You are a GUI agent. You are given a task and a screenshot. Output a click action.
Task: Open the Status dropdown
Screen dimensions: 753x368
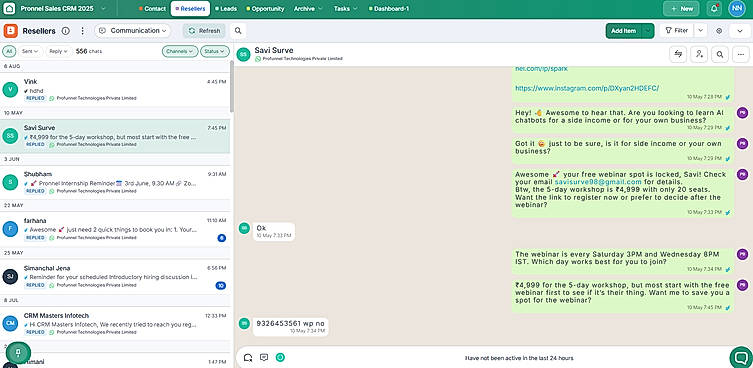tap(214, 51)
